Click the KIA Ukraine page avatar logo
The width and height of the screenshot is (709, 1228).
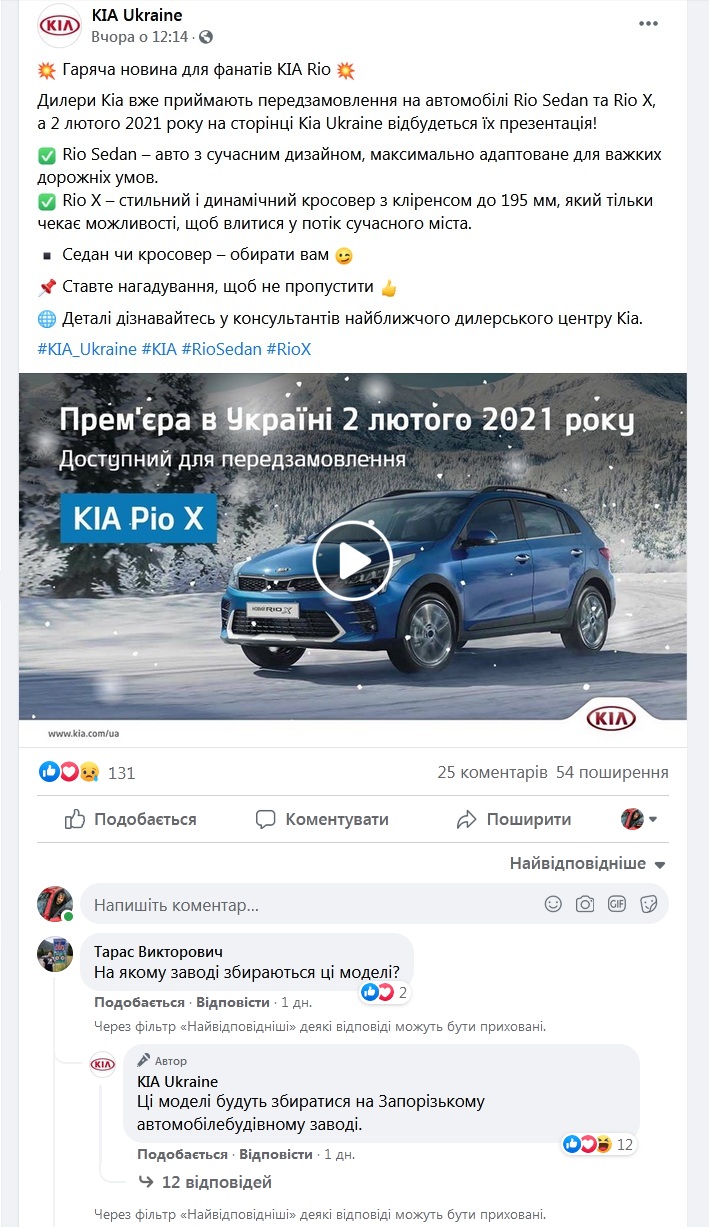point(59,26)
